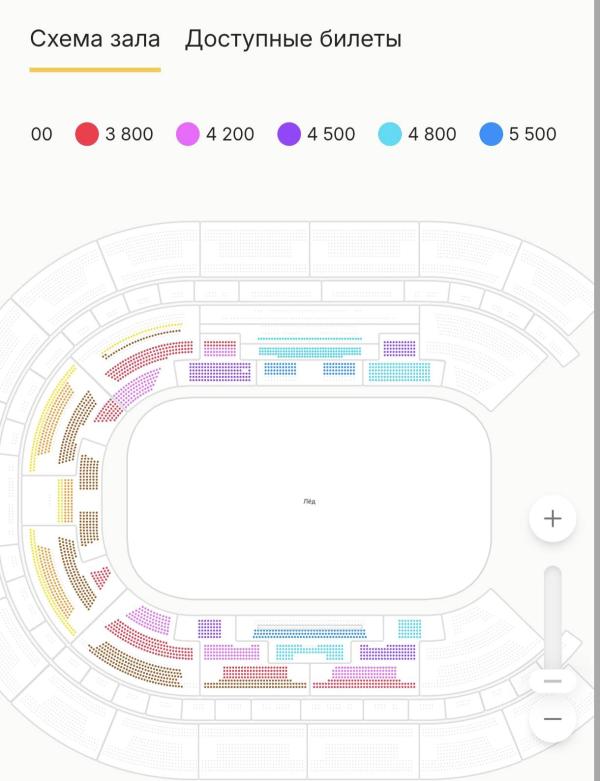Zoom out with the bottom minus button
Image resolution: width=600 pixels, height=781 pixels.
(553, 719)
